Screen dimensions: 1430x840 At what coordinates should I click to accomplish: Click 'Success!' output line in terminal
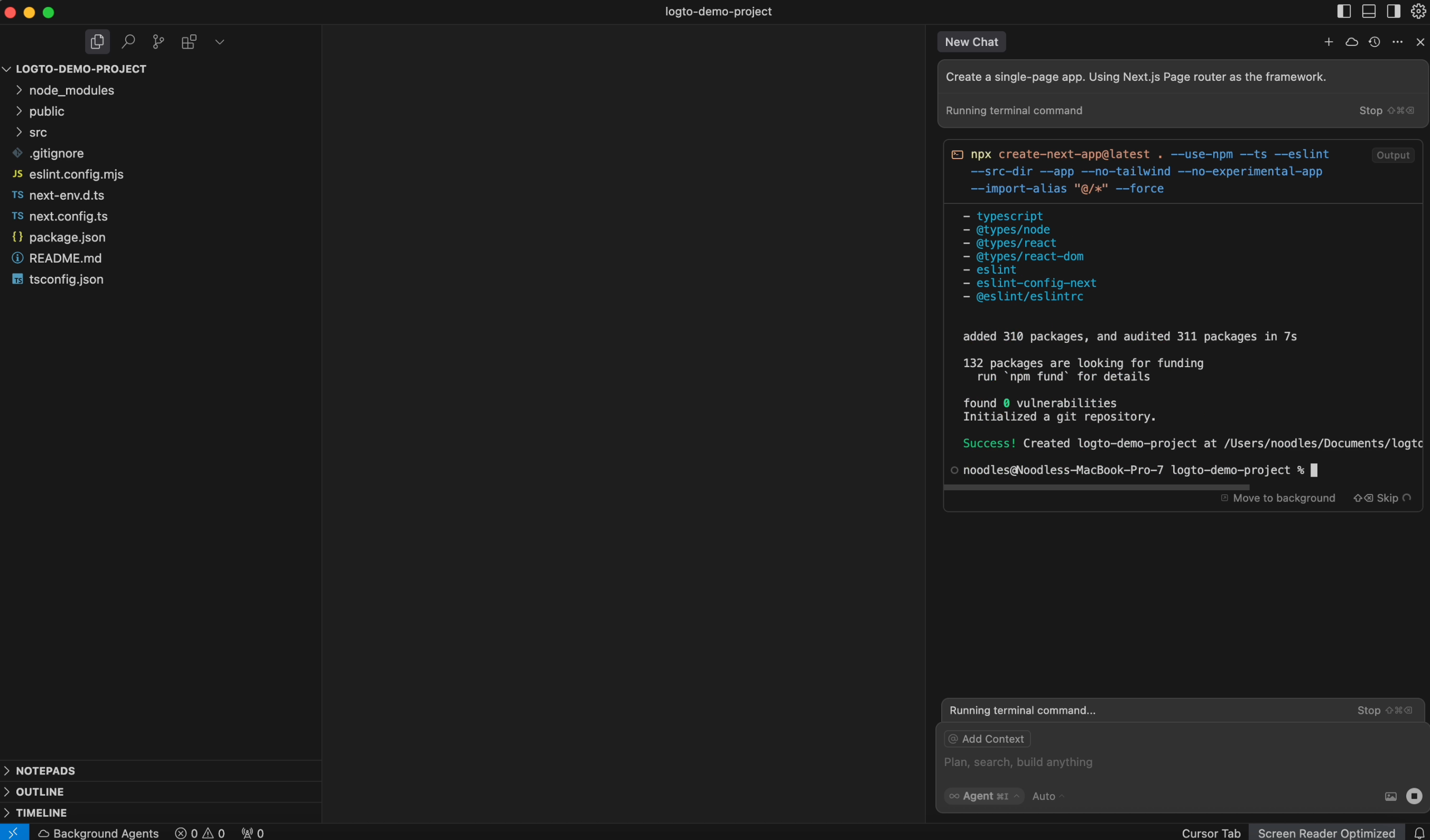click(1192, 444)
